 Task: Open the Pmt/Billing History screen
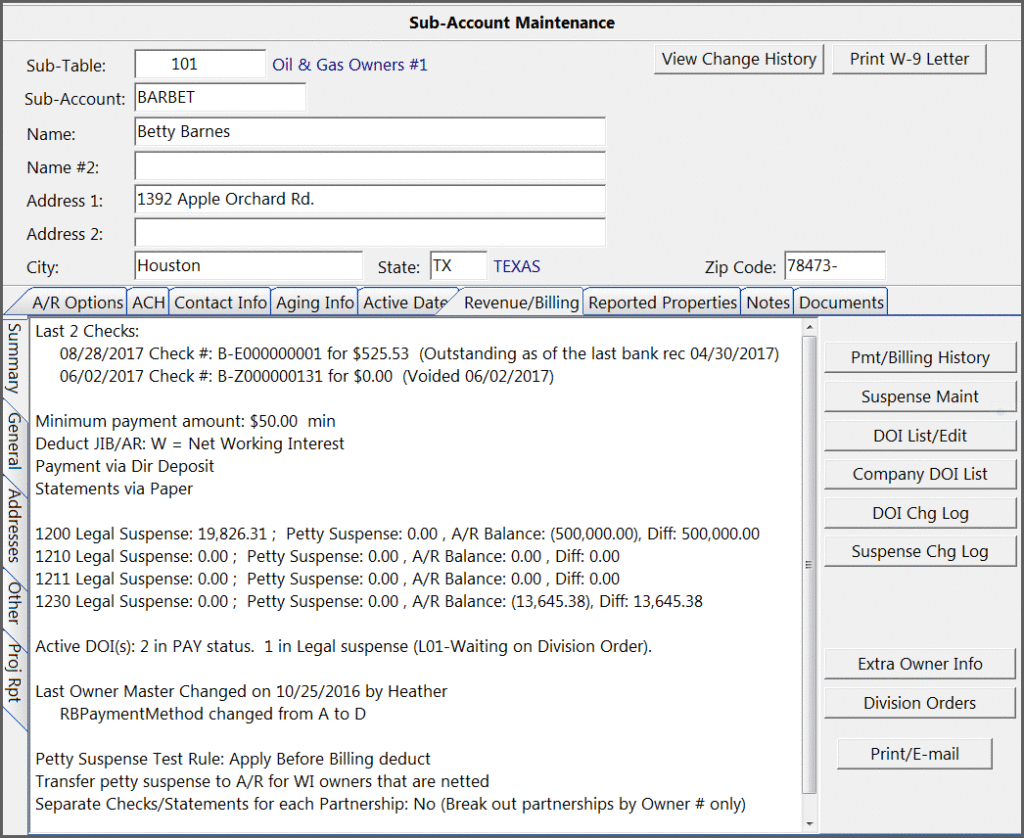[x=919, y=357]
